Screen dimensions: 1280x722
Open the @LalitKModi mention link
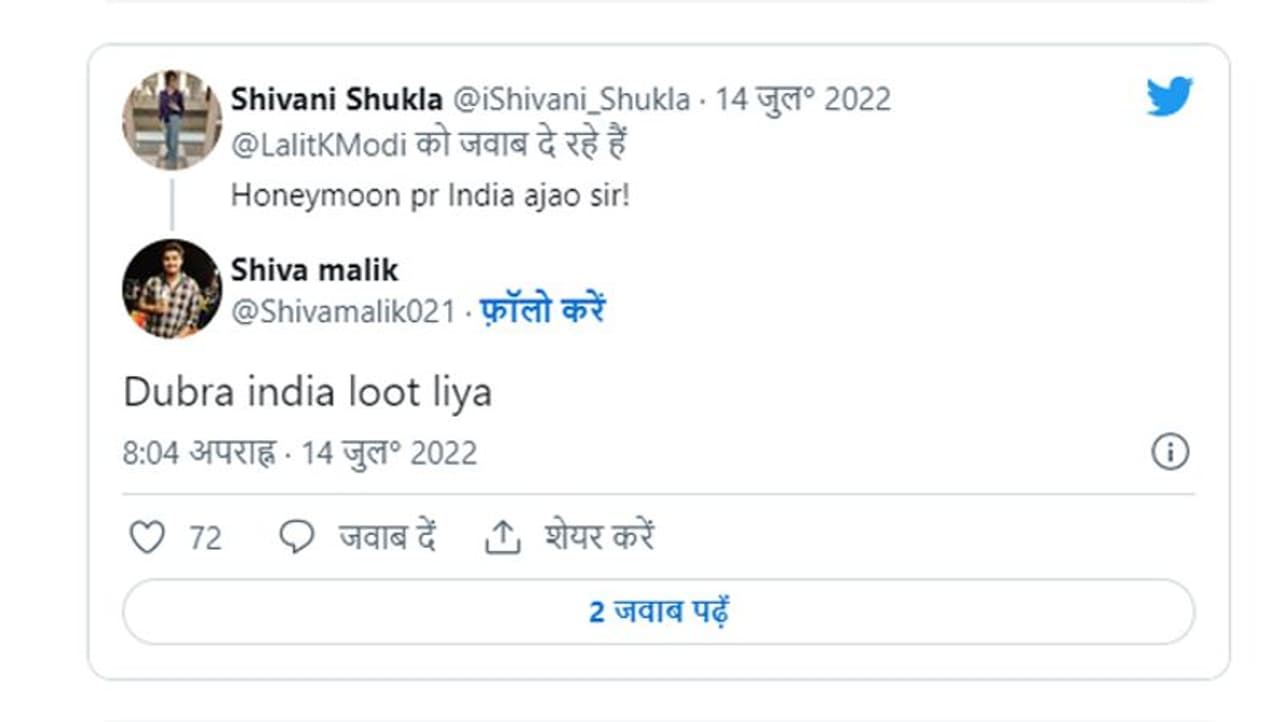click(319, 145)
